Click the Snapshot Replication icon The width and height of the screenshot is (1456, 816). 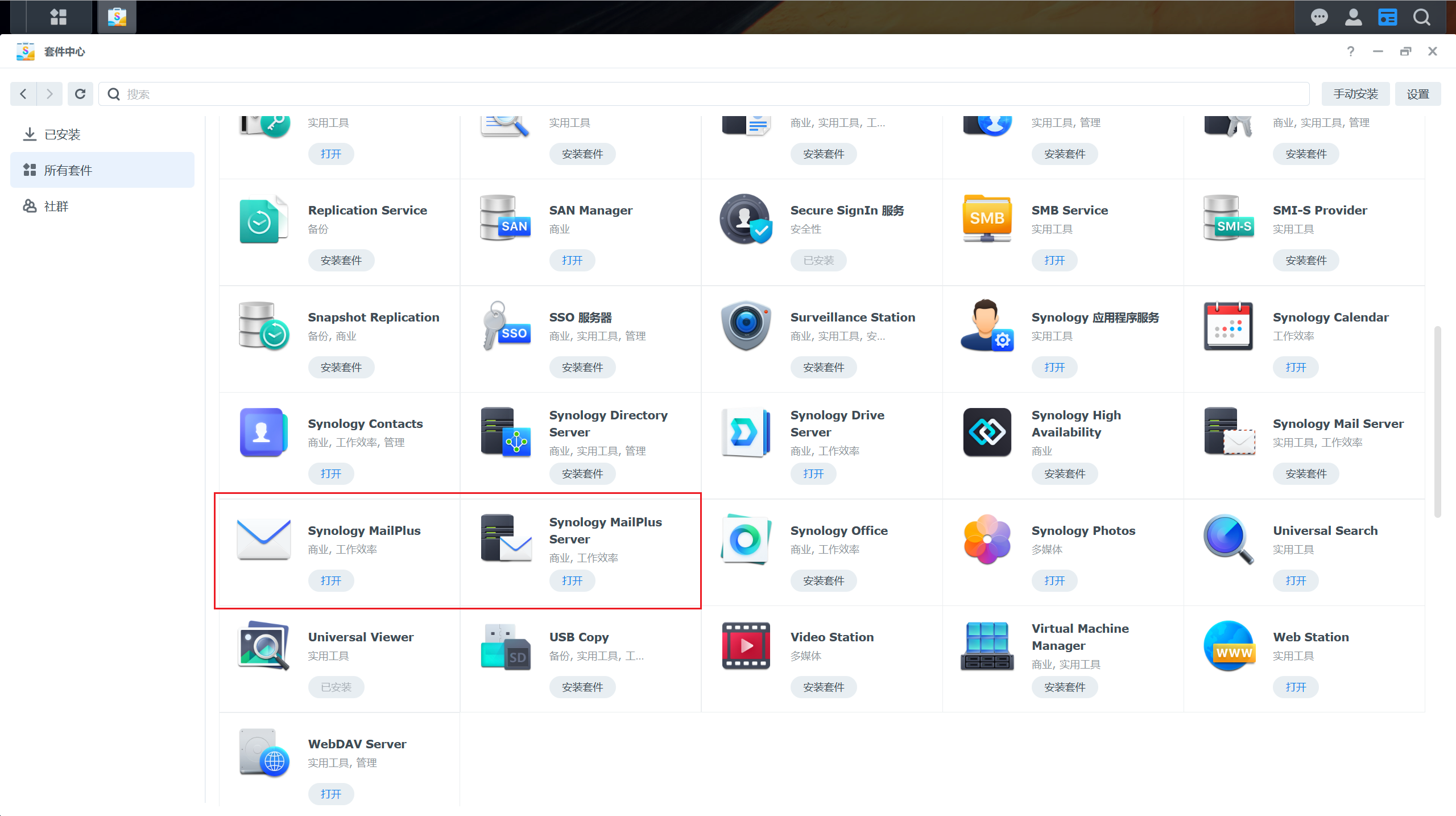263,325
